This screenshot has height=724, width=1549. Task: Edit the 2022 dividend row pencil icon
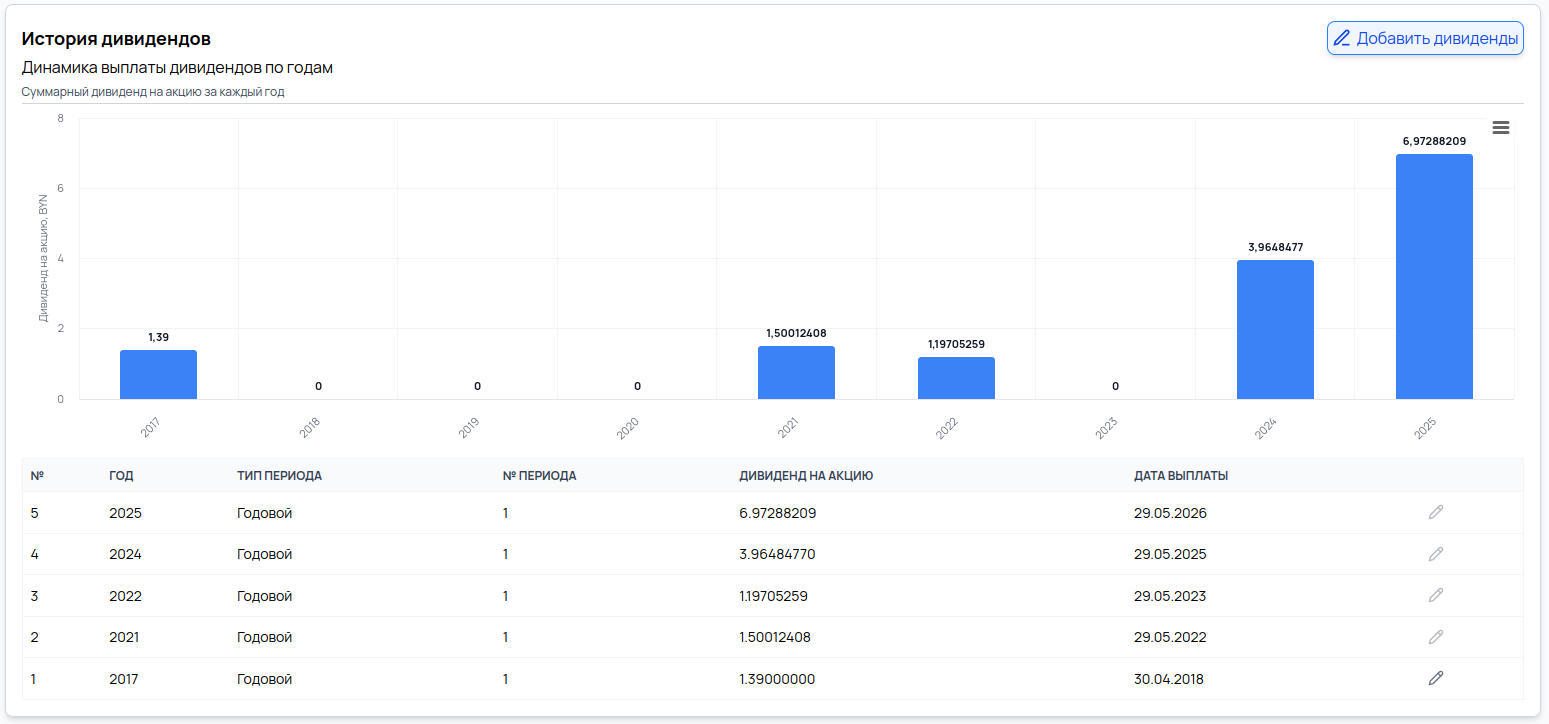(1436, 595)
